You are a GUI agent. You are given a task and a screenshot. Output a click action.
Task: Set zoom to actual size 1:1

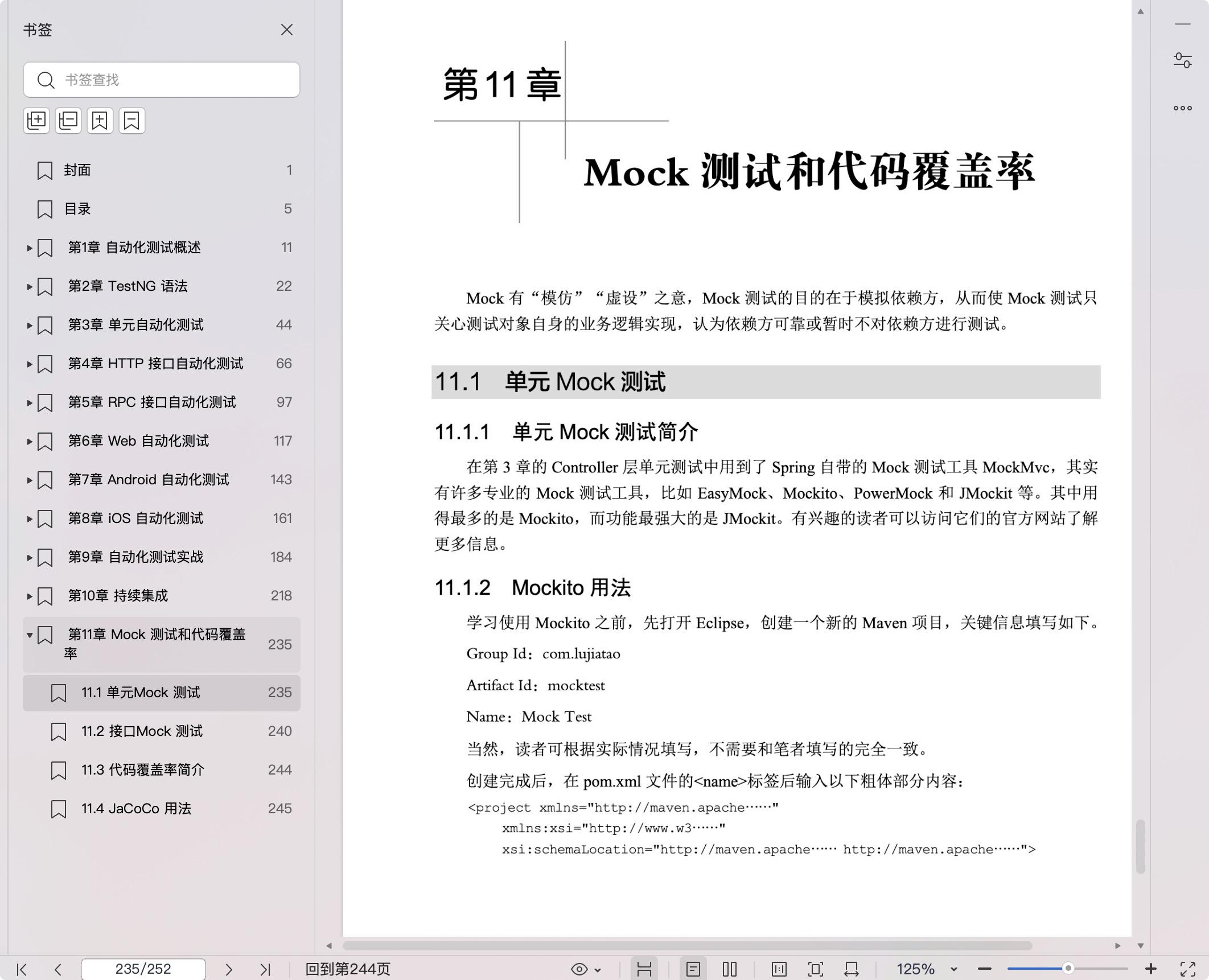coord(779,969)
